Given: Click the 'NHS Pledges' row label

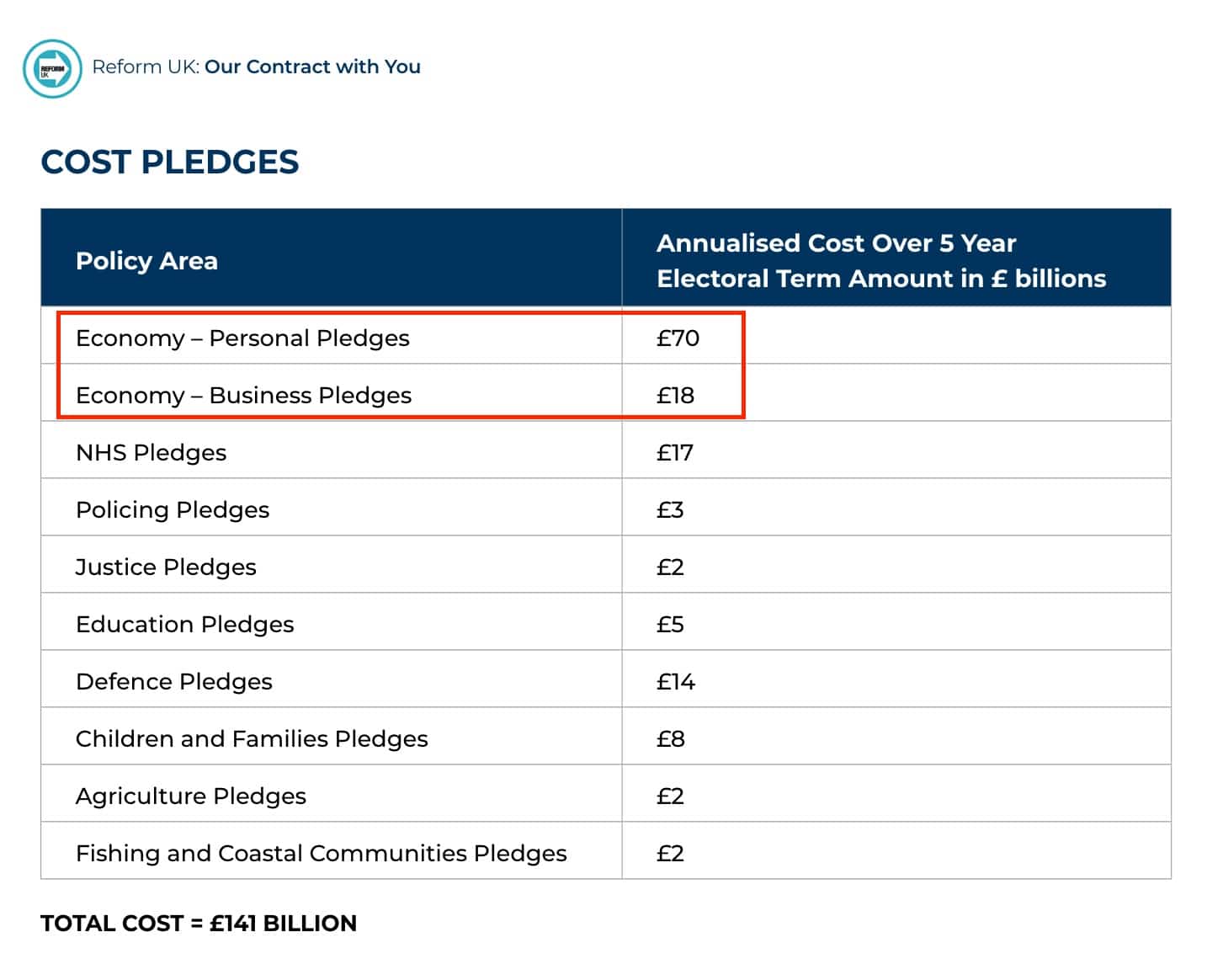Looking at the screenshot, I should tap(151, 453).
